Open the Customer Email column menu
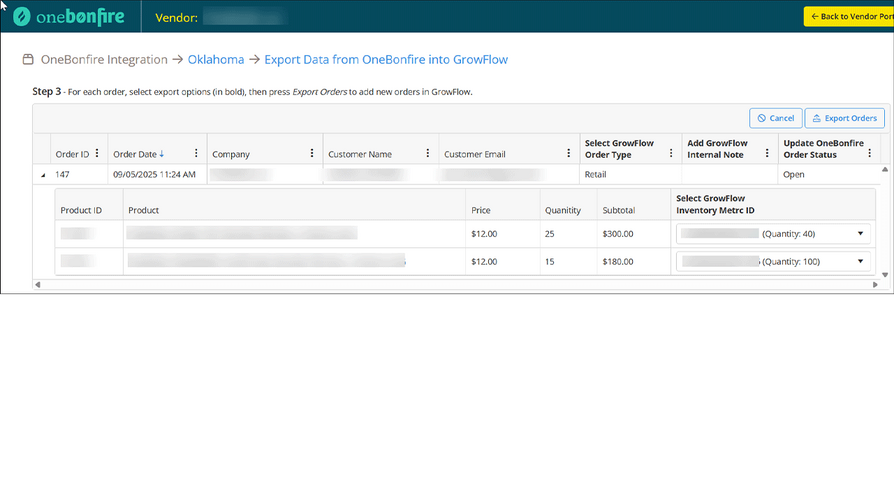 (x=570, y=154)
